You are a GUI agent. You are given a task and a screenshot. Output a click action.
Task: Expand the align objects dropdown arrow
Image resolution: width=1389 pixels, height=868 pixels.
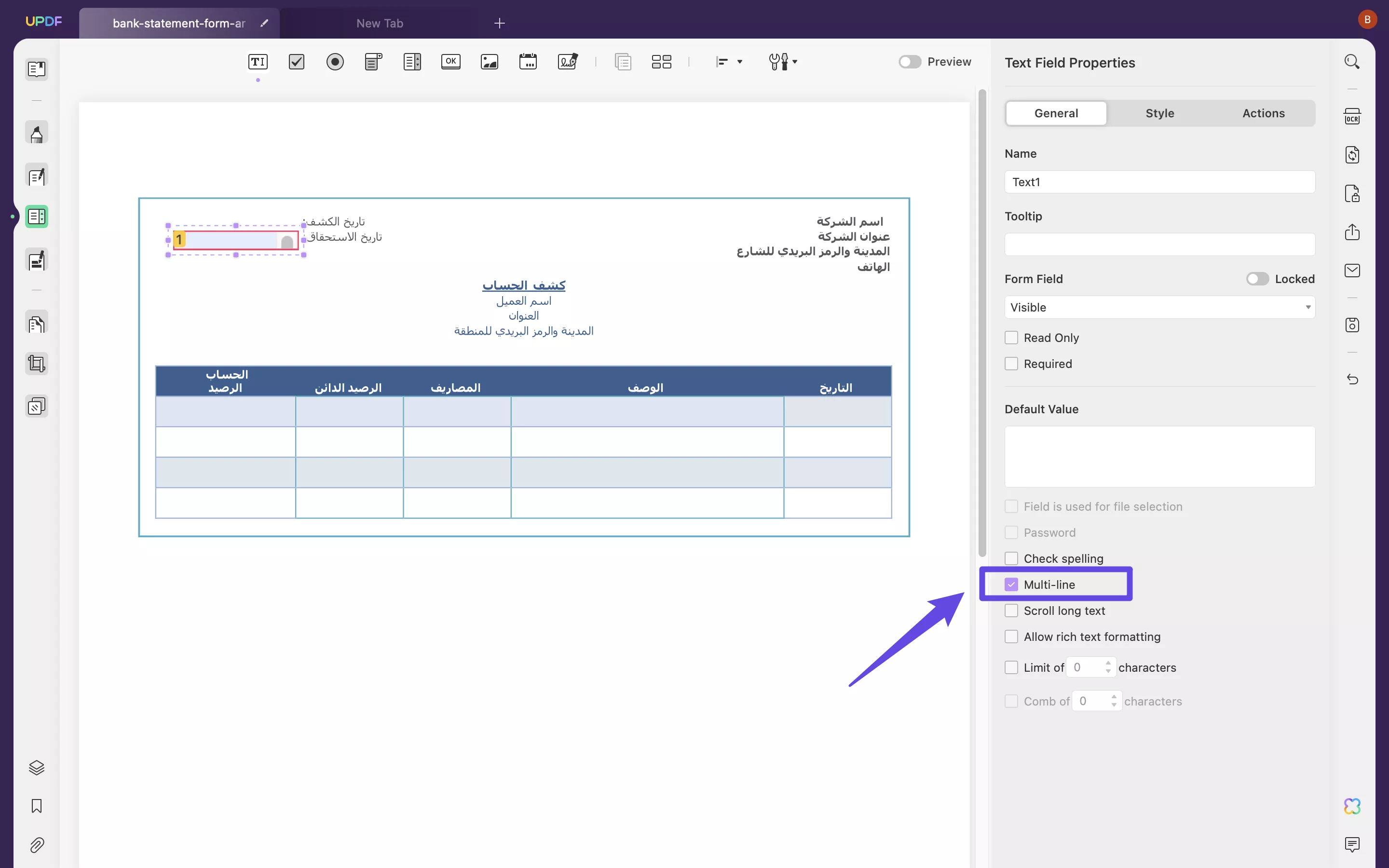click(x=740, y=61)
